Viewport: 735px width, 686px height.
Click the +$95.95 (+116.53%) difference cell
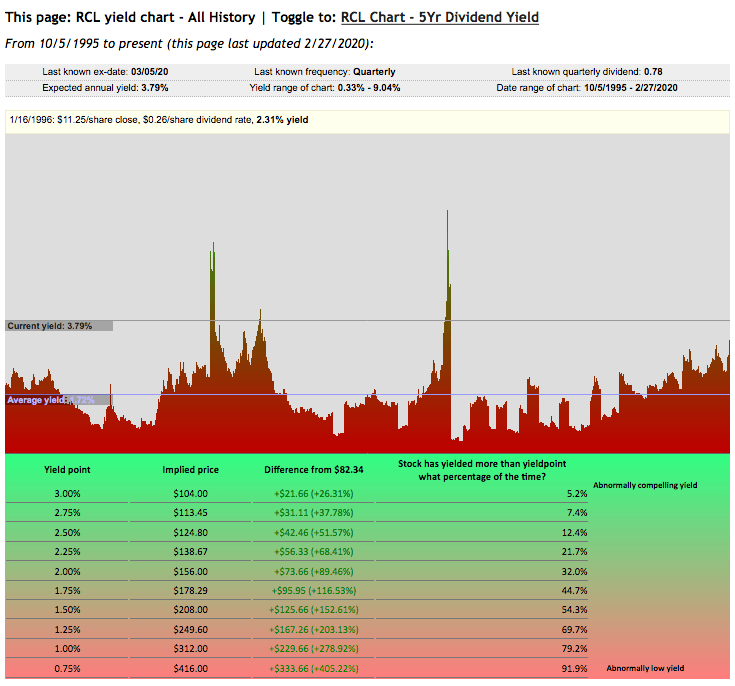coord(314,591)
